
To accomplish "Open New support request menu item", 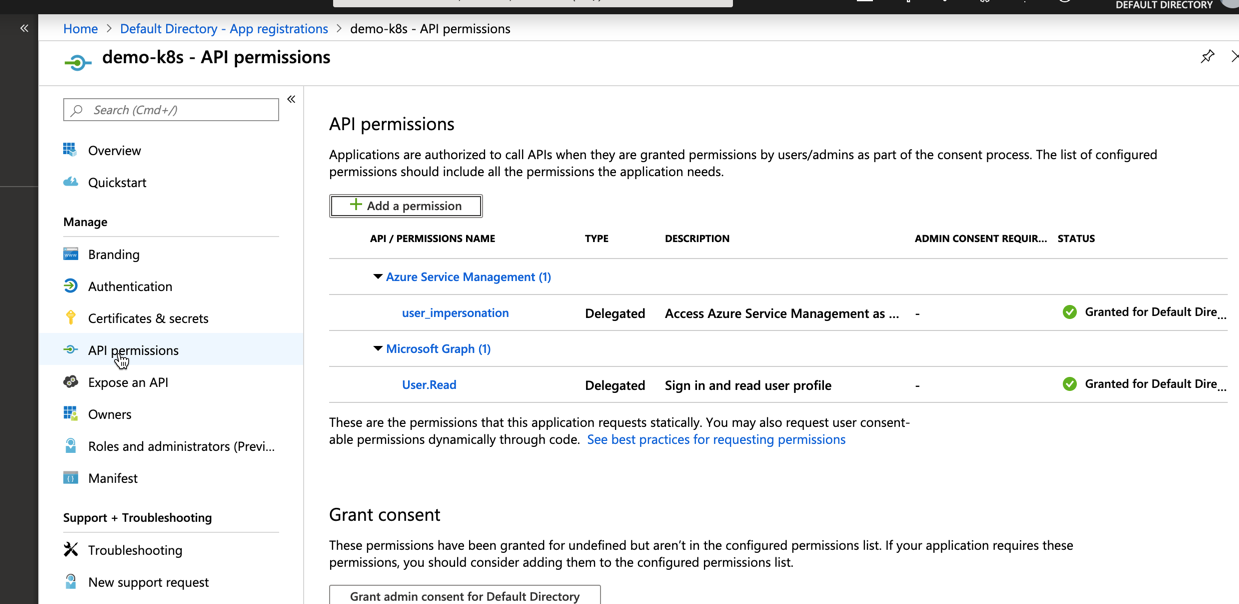I will (148, 582).
